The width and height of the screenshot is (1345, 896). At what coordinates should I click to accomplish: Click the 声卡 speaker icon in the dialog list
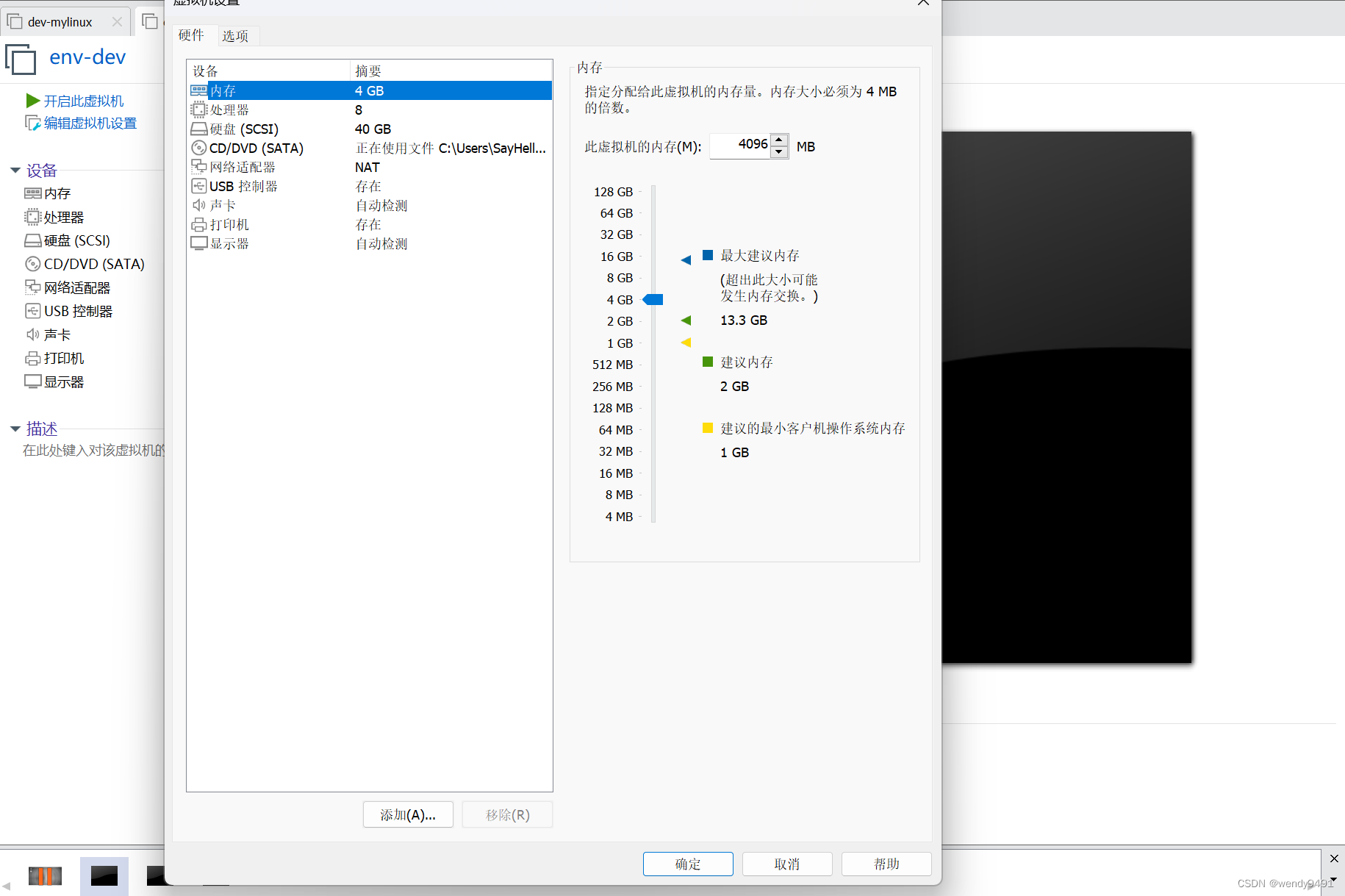[198, 205]
